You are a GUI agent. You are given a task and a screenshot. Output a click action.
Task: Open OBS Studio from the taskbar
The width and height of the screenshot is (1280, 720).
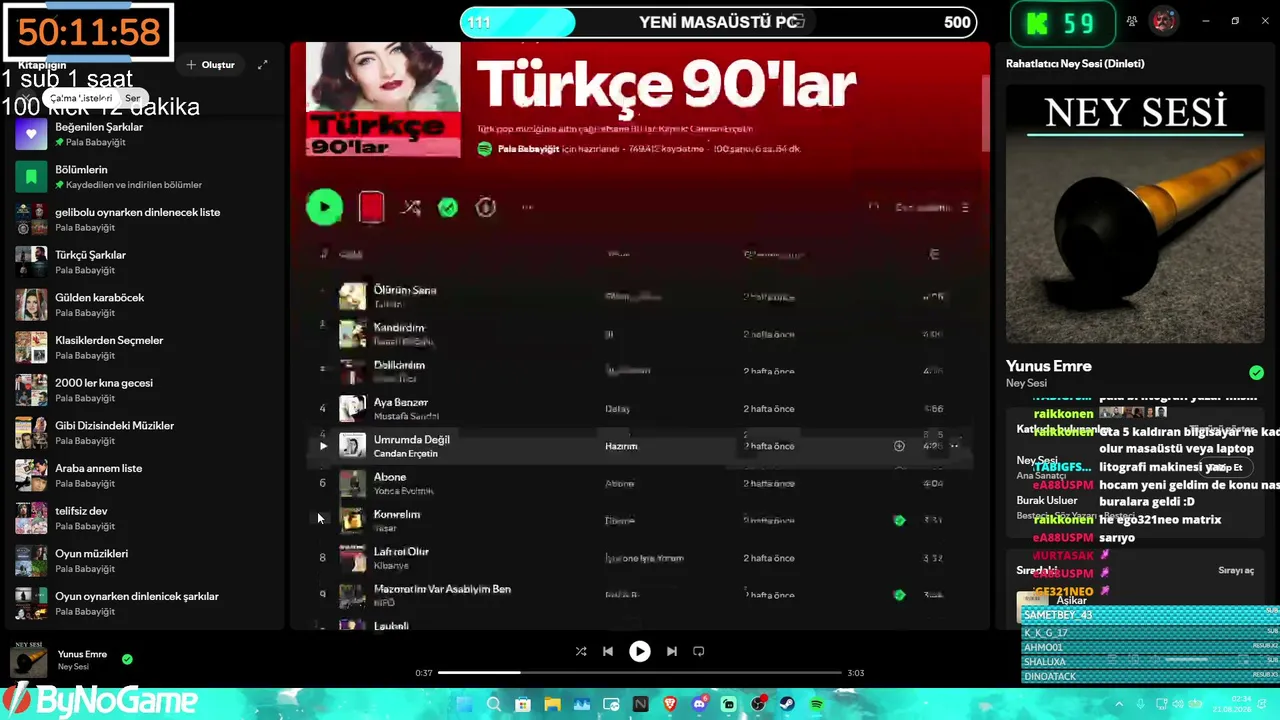pos(758,705)
